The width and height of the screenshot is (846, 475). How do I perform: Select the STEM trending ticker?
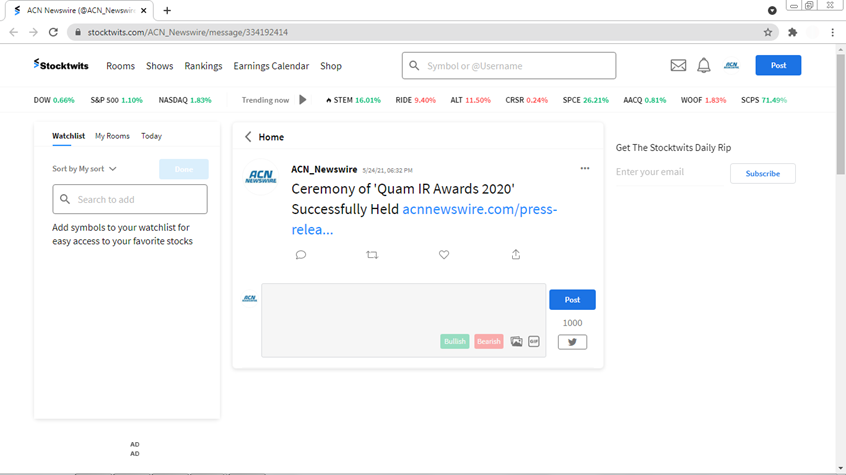coord(353,100)
